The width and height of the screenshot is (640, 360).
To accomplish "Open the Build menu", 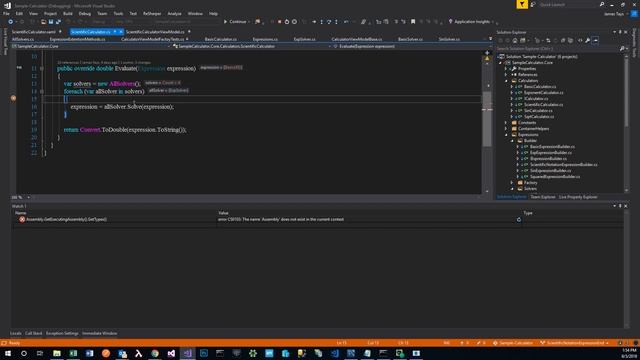I will [68, 13].
